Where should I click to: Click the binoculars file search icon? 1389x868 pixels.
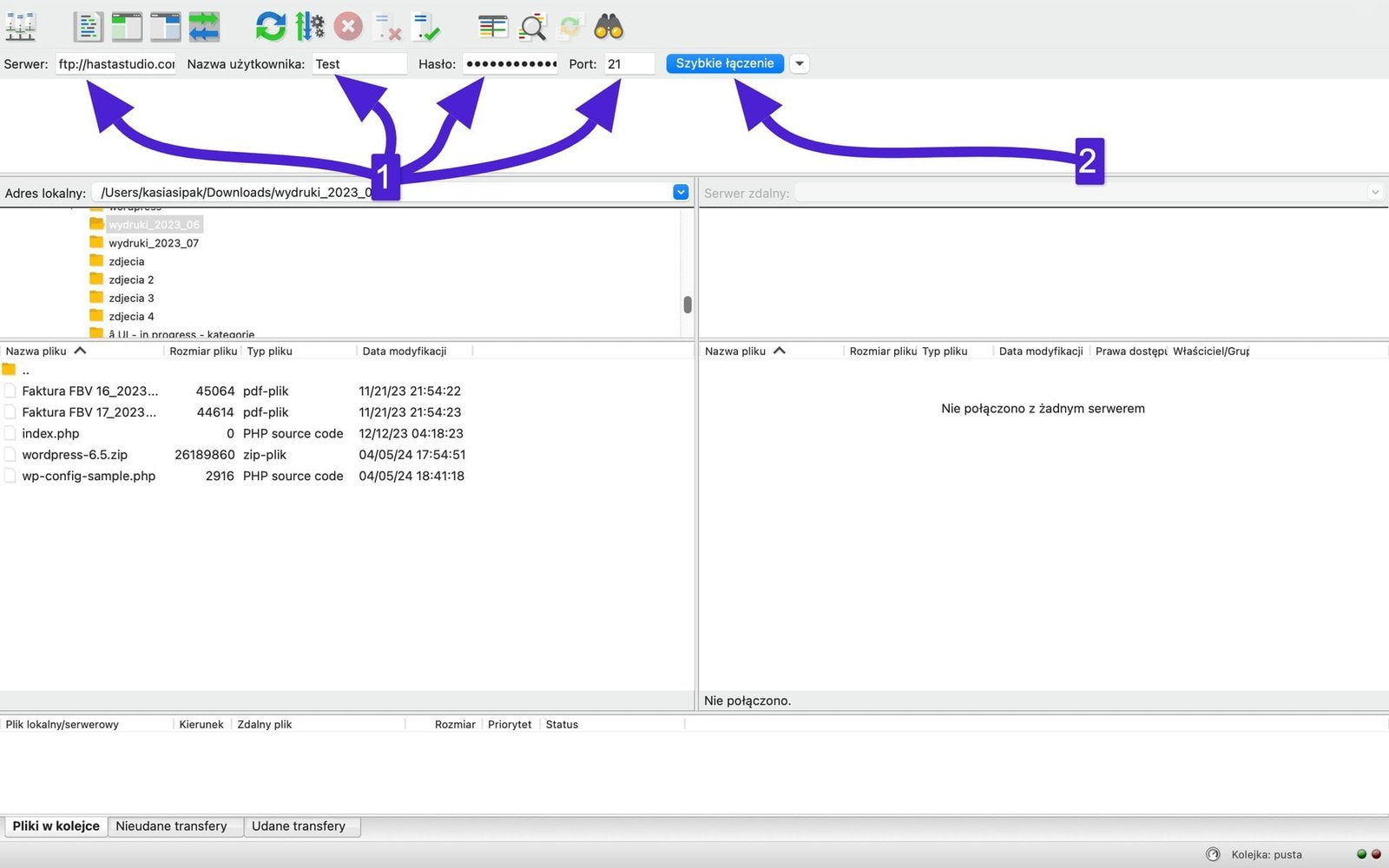(609, 27)
